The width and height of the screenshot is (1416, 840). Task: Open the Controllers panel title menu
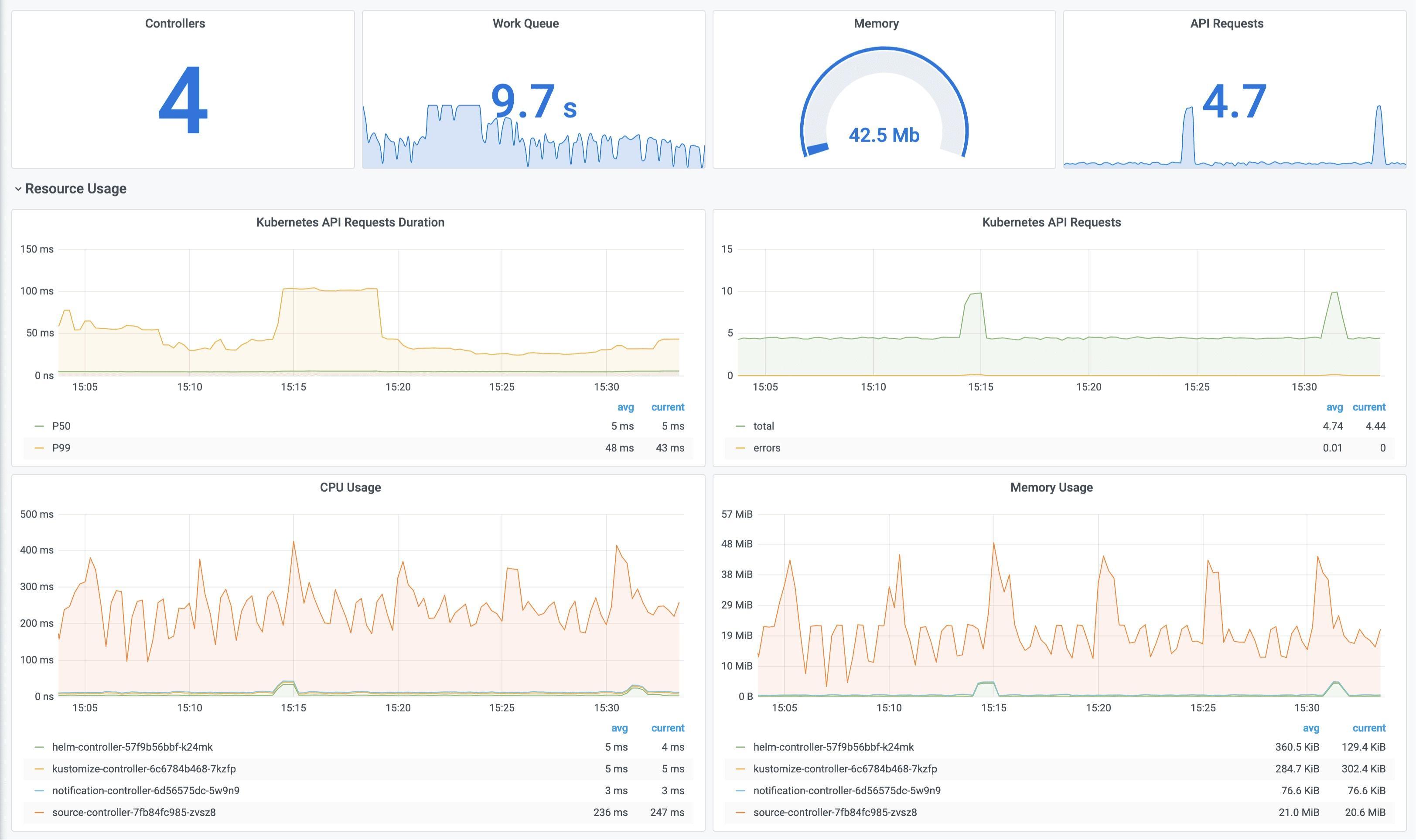click(175, 24)
